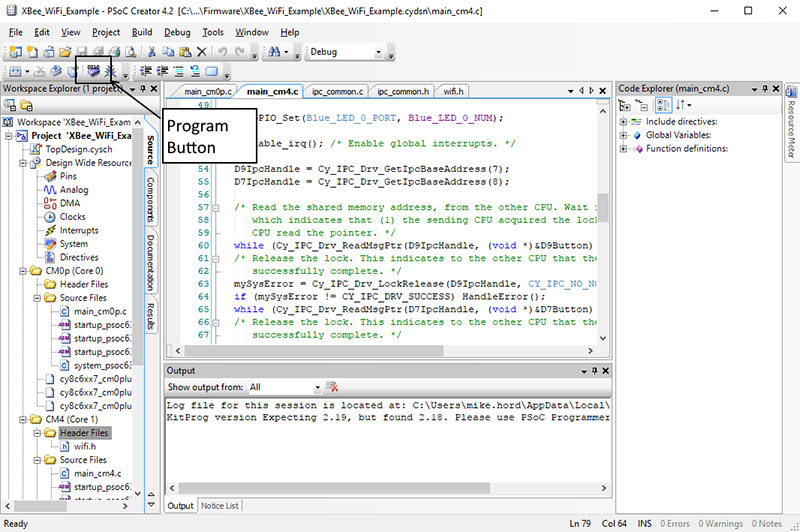This screenshot has width=800, height=532.
Task: Open the Documentation side tab
Action: coord(151,263)
